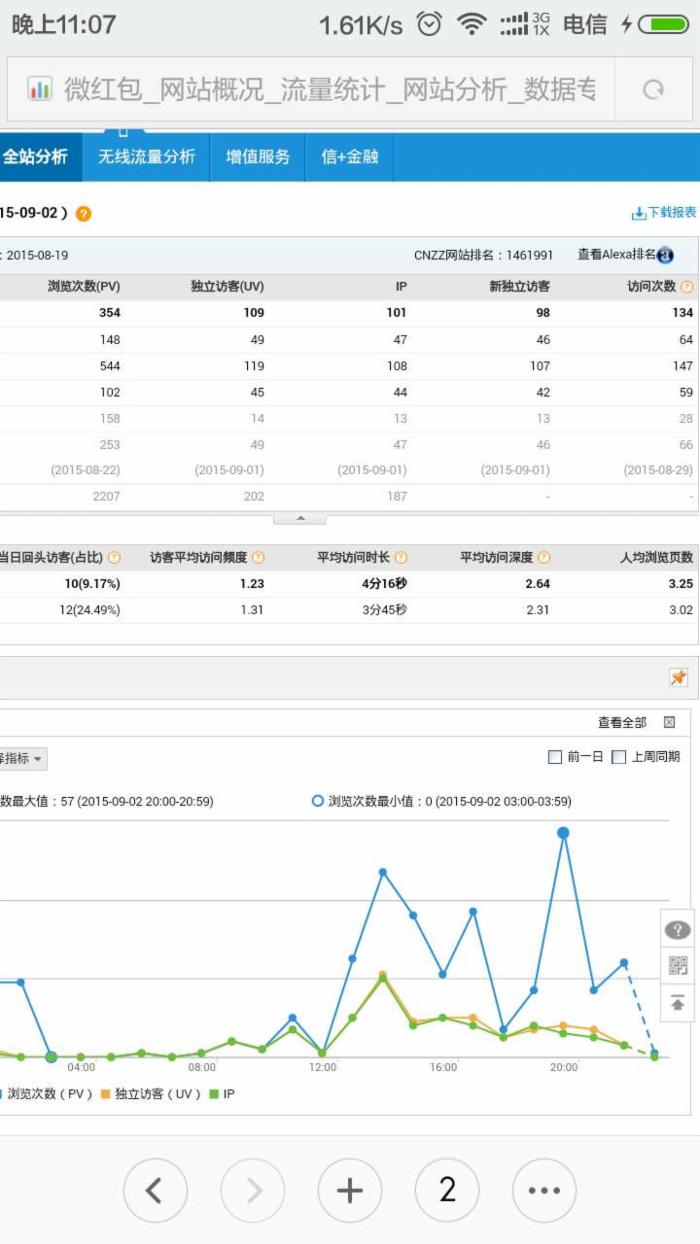Click the 3分45秒 average duration value
This screenshot has width=700, height=1244.
coord(385,610)
